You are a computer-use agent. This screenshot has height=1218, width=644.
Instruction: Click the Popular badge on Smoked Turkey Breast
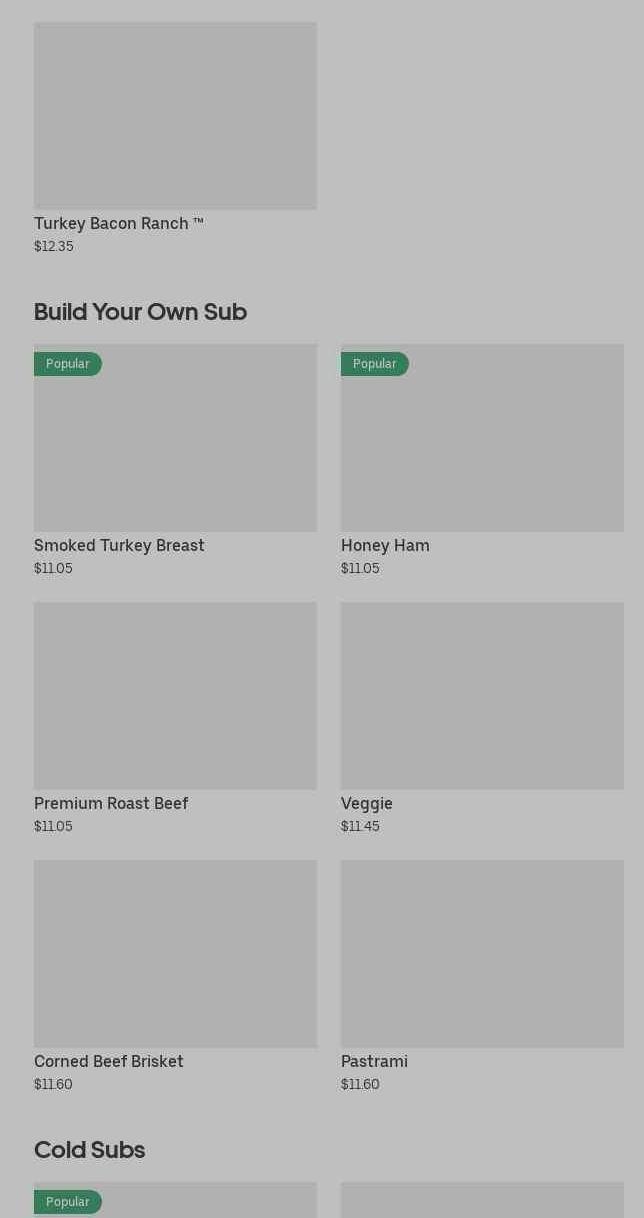coord(68,364)
